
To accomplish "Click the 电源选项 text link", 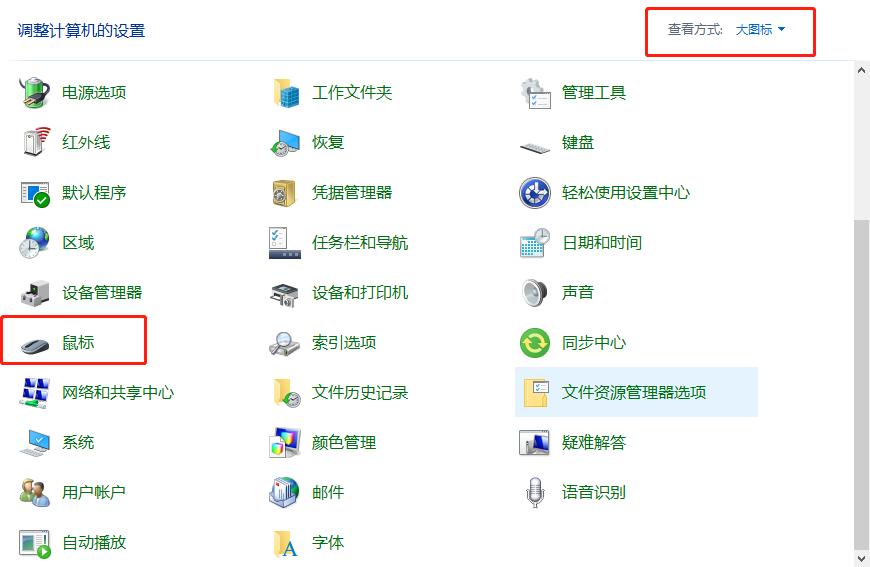I will [94, 93].
